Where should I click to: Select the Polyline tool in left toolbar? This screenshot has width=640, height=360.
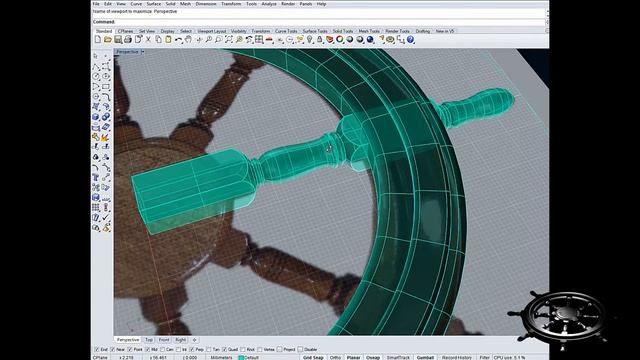point(96,66)
